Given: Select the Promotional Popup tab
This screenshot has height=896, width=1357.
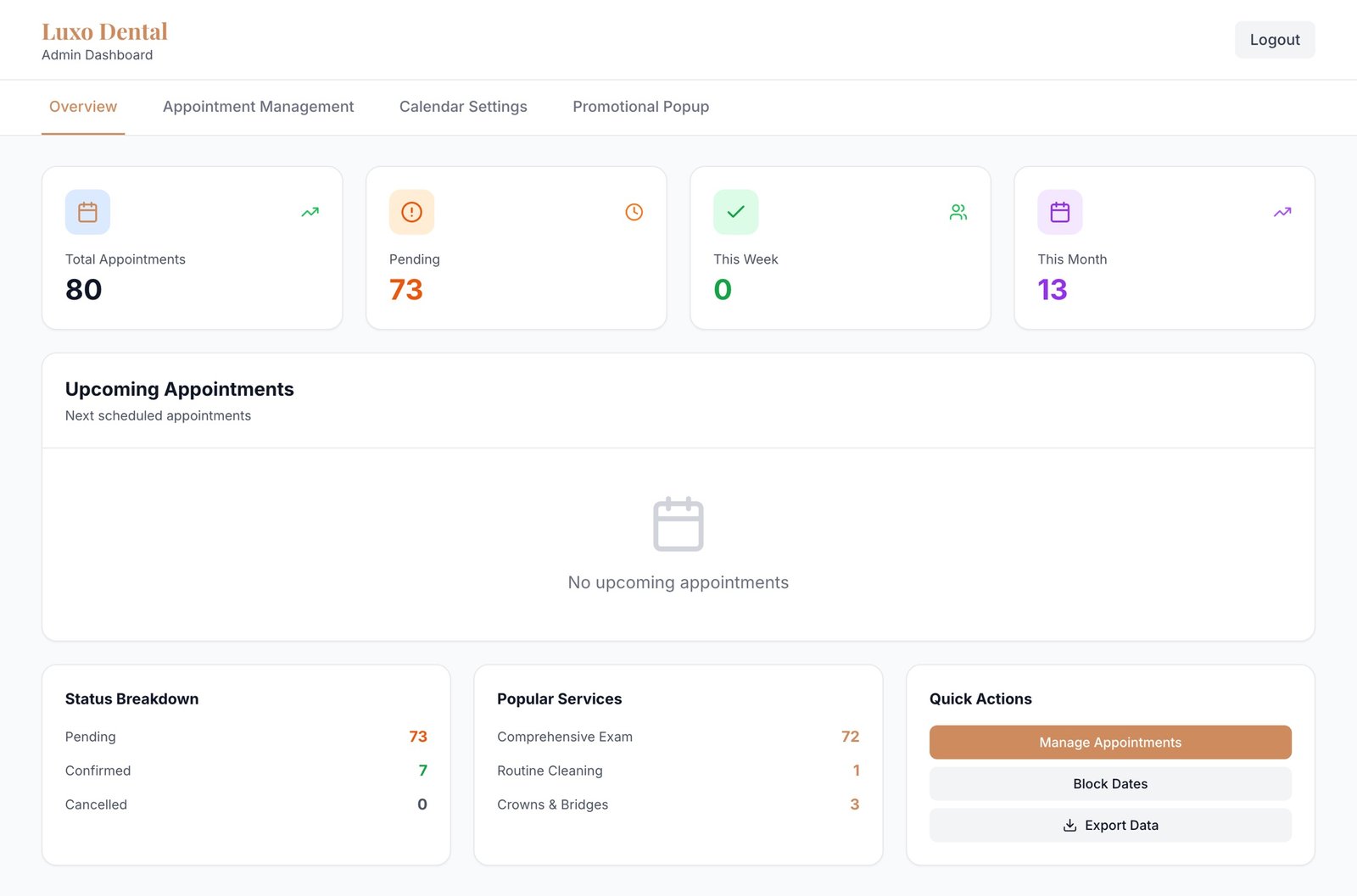Looking at the screenshot, I should pyautogui.click(x=640, y=107).
